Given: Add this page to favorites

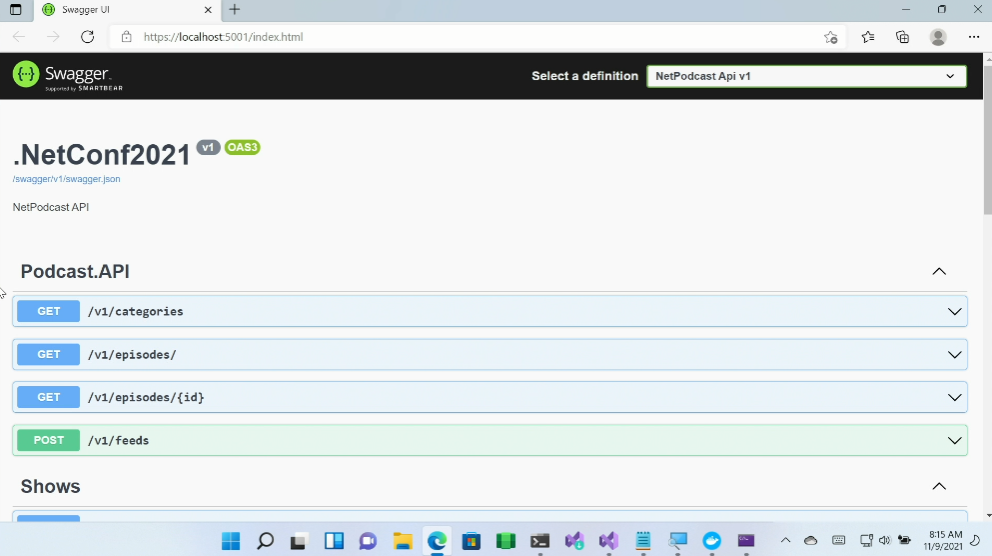Looking at the screenshot, I should (x=831, y=37).
